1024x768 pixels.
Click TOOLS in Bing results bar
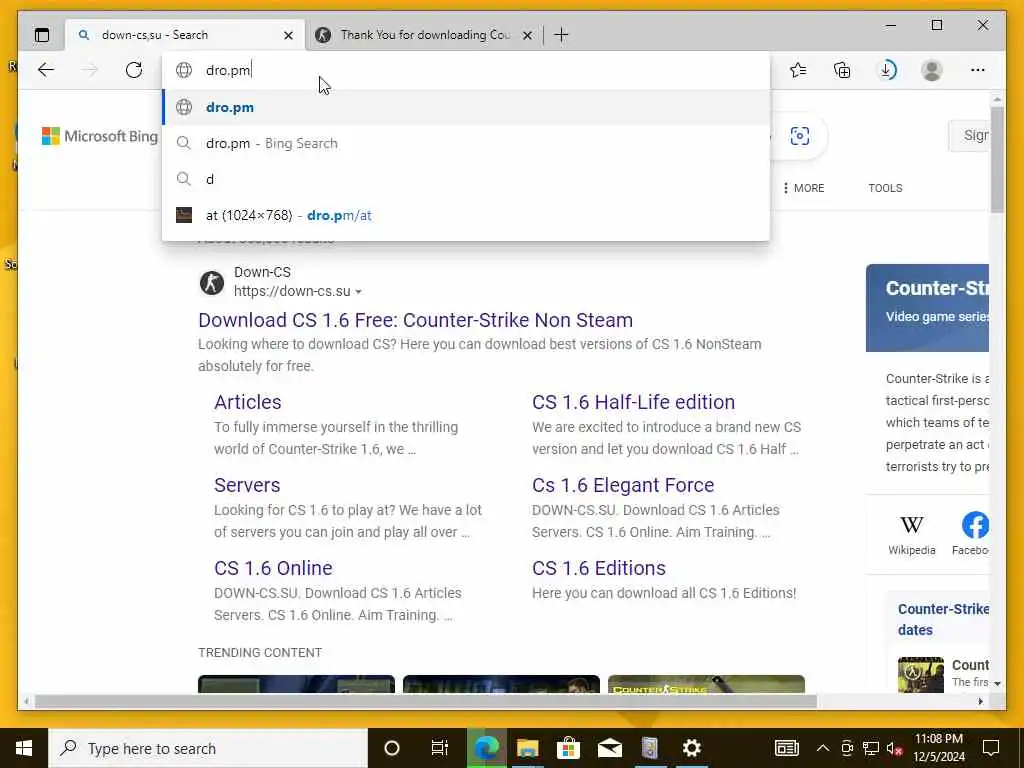[885, 188]
